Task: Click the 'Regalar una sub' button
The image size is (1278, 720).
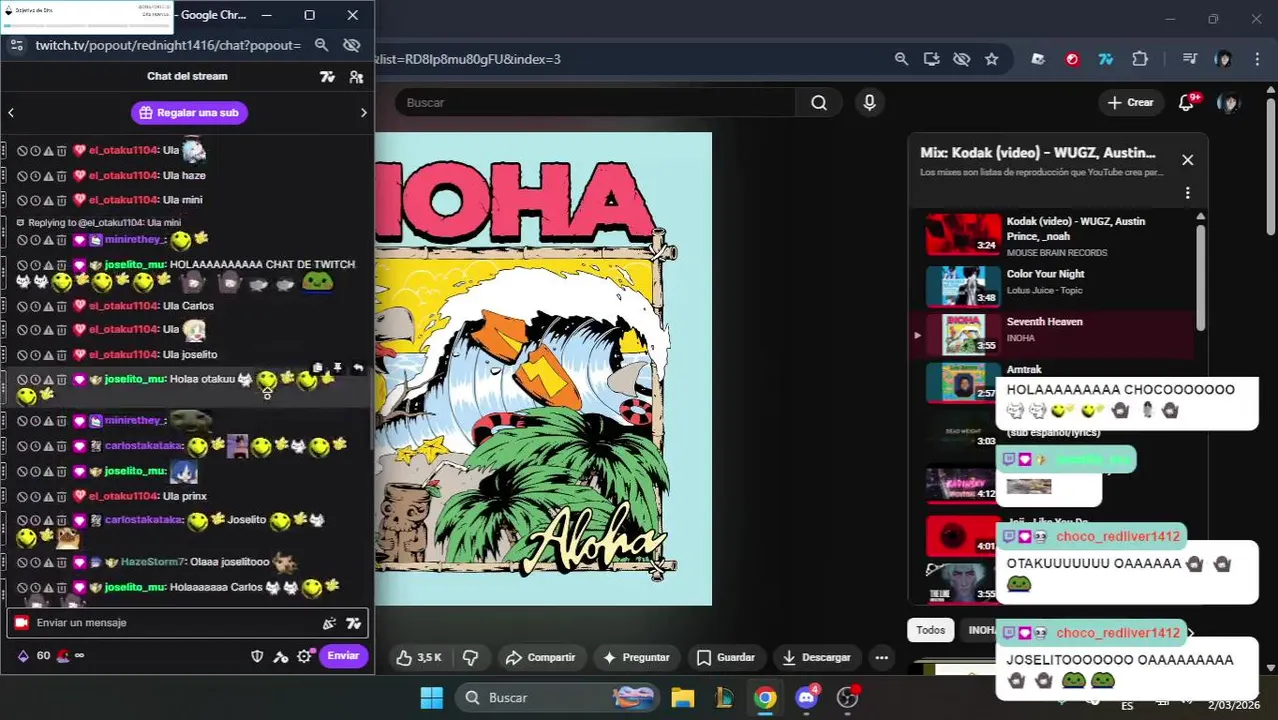Action: click(189, 113)
